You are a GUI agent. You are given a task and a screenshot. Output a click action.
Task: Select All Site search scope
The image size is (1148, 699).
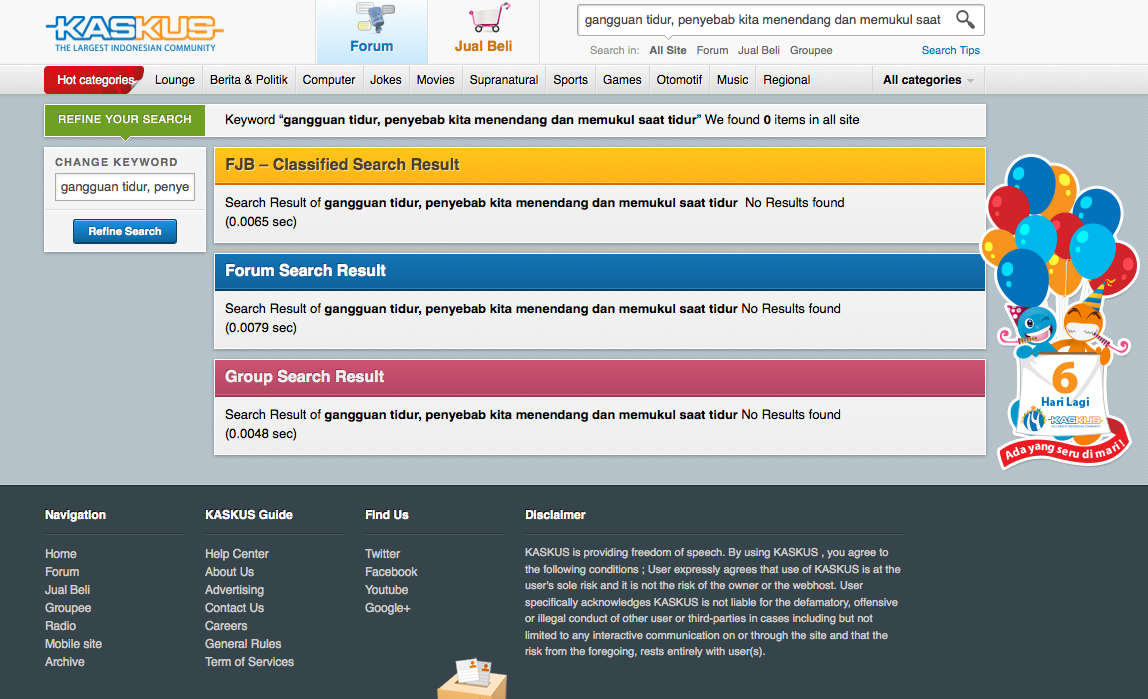(x=668, y=51)
